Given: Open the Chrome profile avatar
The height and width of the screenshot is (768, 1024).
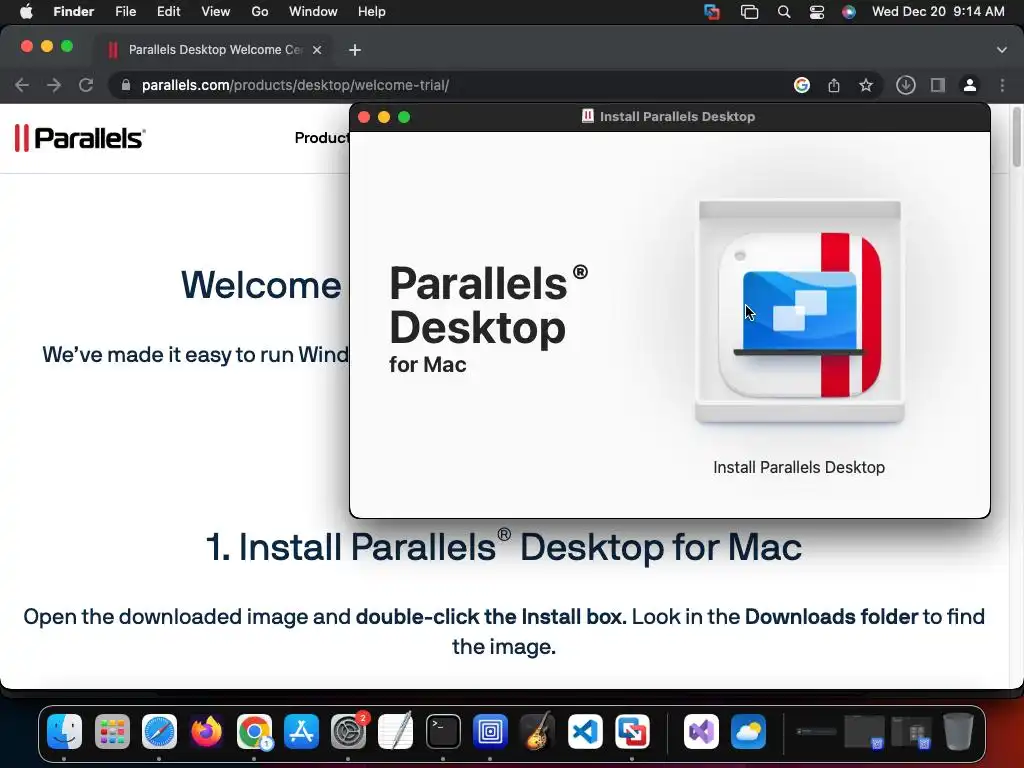Looking at the screenshot, I should pos(970,85).
